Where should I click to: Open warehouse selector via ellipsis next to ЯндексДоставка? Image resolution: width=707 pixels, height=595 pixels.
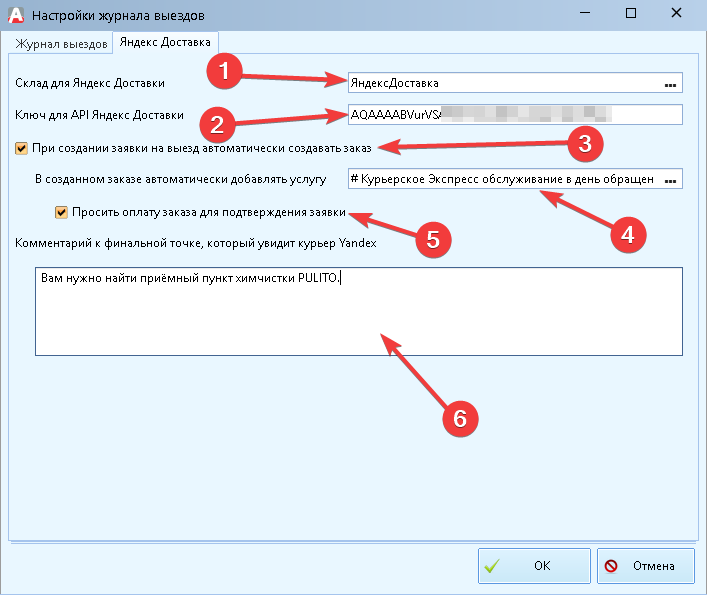pos(670,84)
